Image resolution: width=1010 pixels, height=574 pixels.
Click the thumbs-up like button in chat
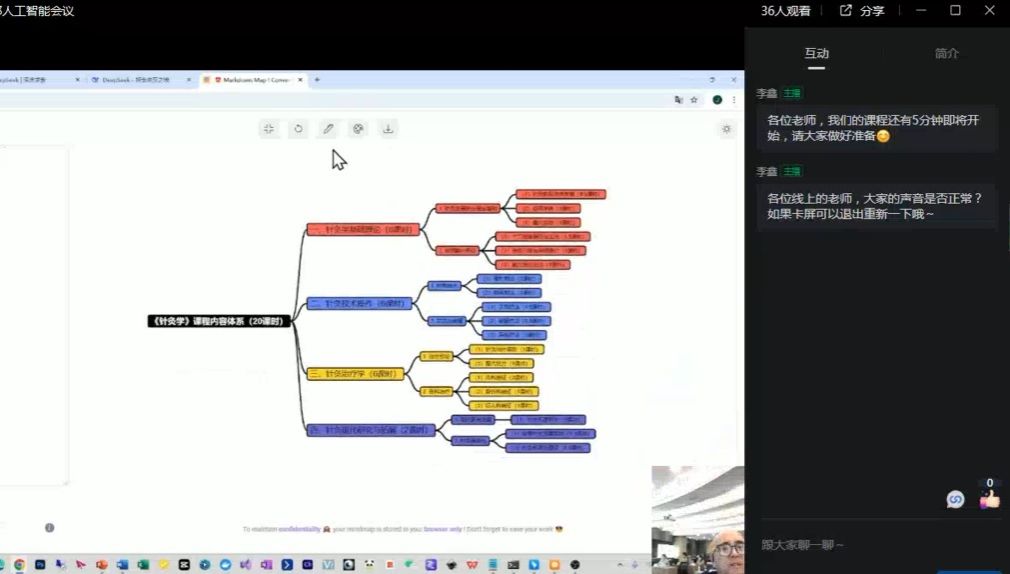point(989,499)
